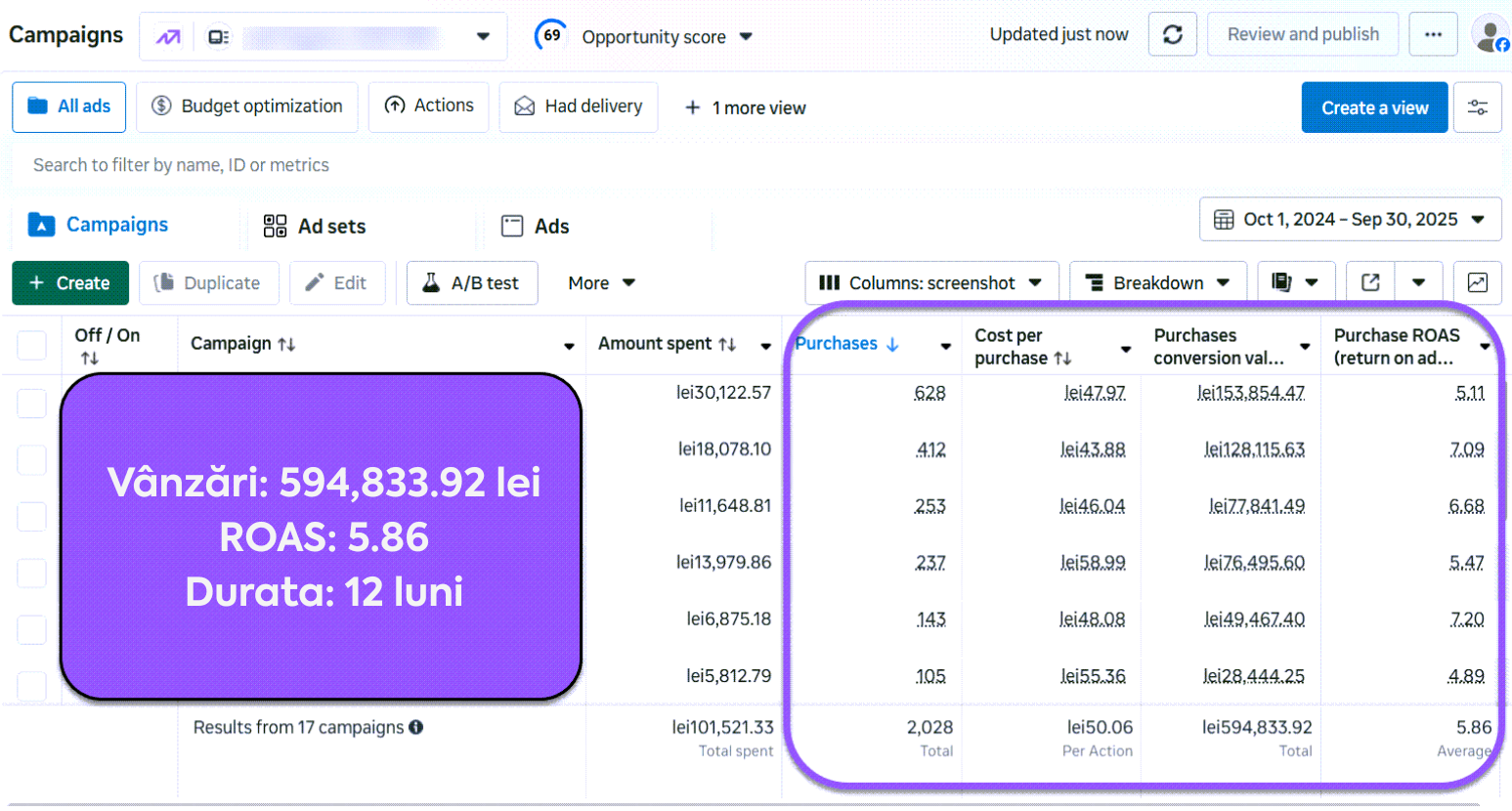This screenshot has height=811, width=1512.
Task: Select the Budget optimization view
Action: tap(247, 107)
